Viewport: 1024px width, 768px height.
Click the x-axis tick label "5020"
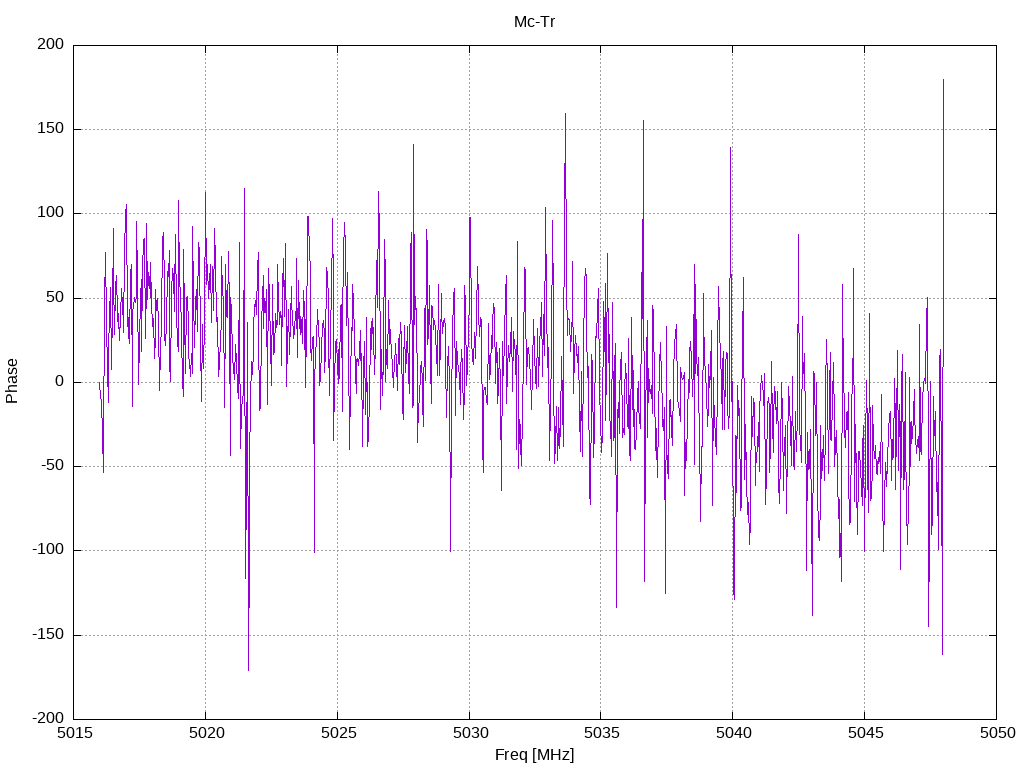coord(206,733)
